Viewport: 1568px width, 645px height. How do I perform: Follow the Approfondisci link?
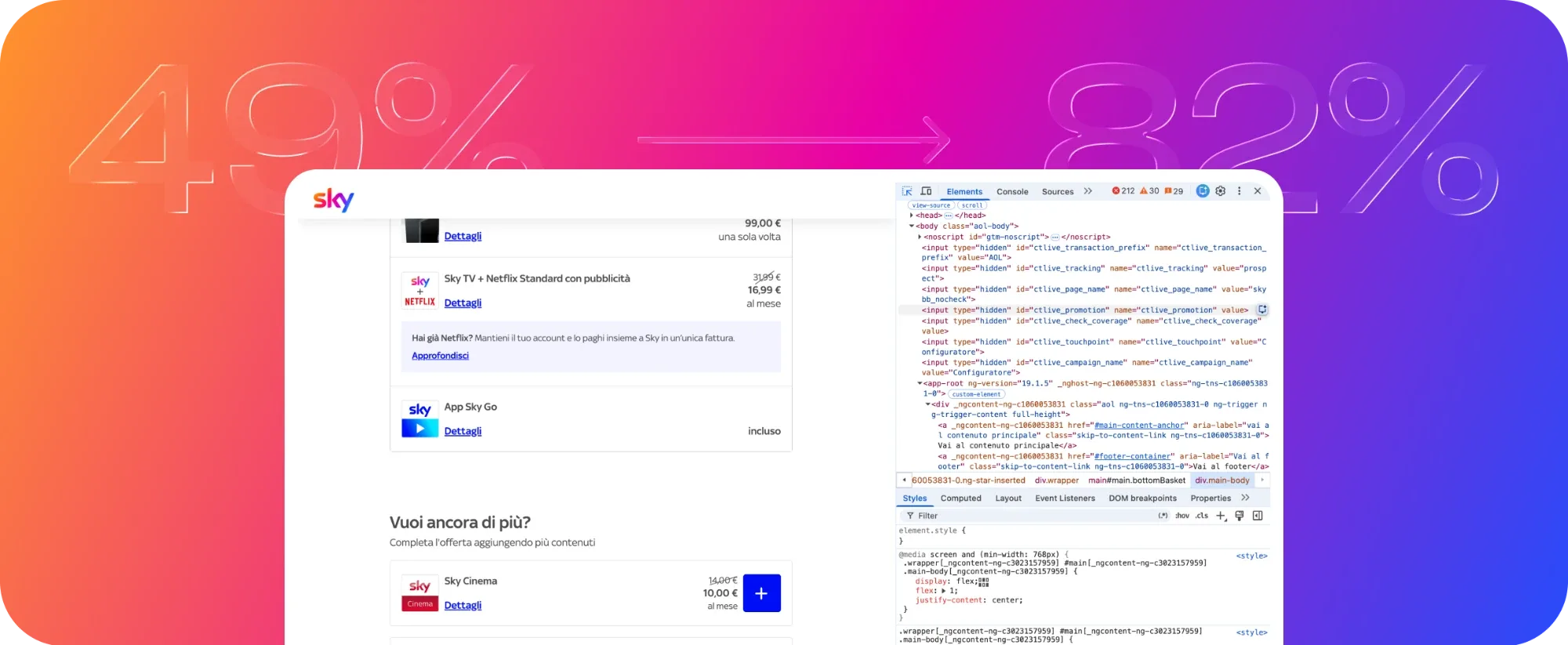(441, 356)
